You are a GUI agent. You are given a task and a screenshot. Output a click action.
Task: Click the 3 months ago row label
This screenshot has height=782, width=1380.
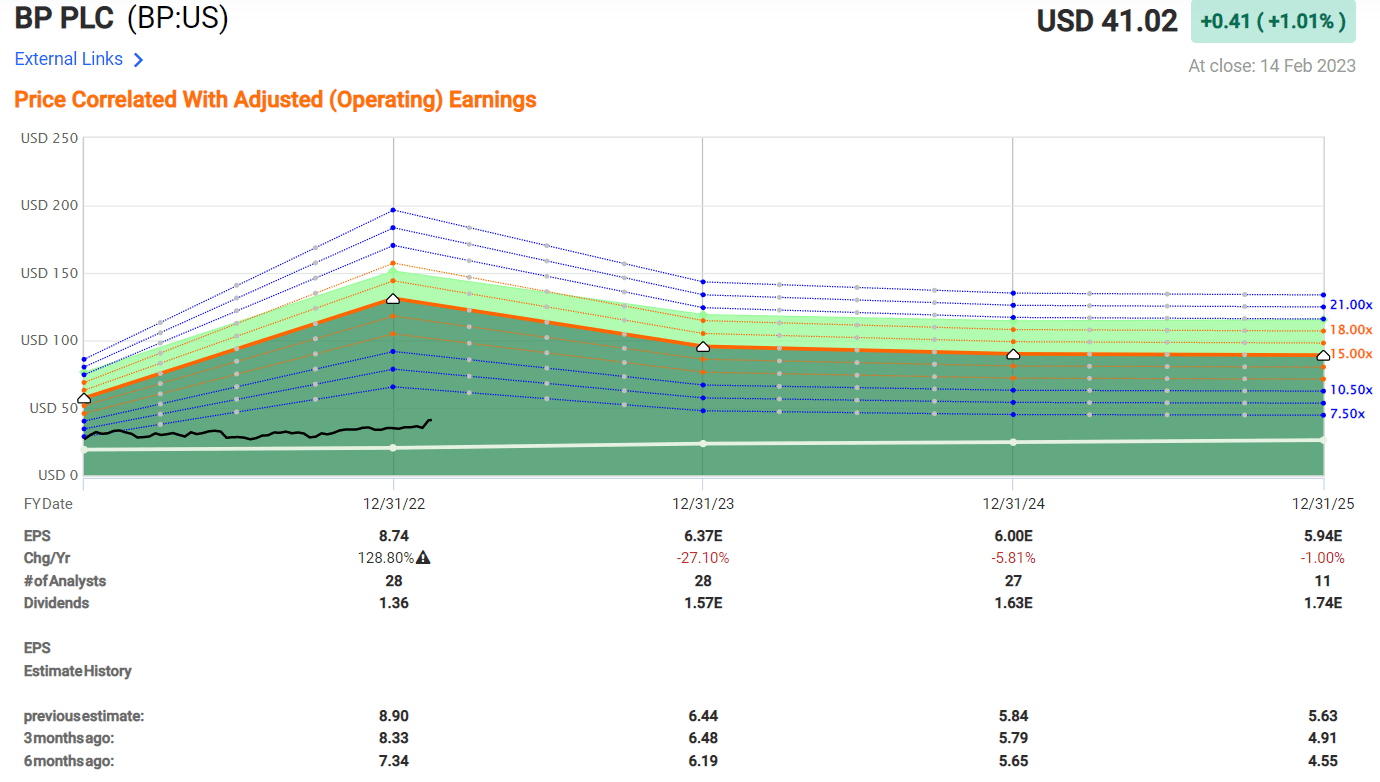tap(69, 738)
